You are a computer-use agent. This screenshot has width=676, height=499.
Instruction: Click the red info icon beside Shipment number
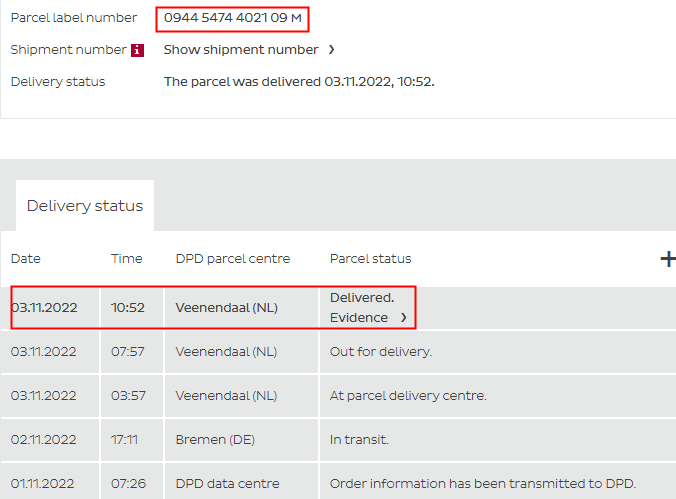click(138, 50)
